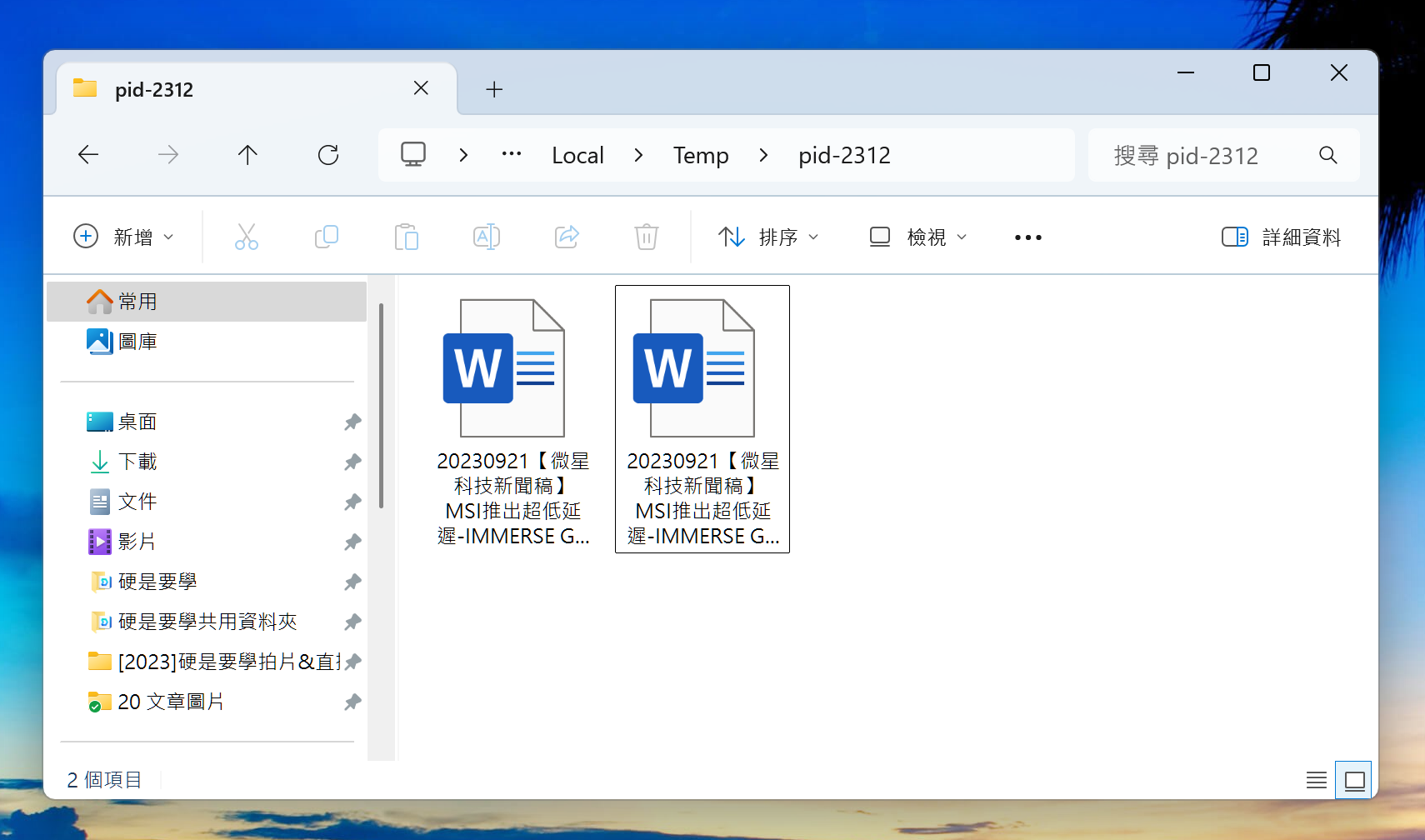Click the Copy icon in toolbar
Screen dimensions: 1425x840
pos(326,237)
